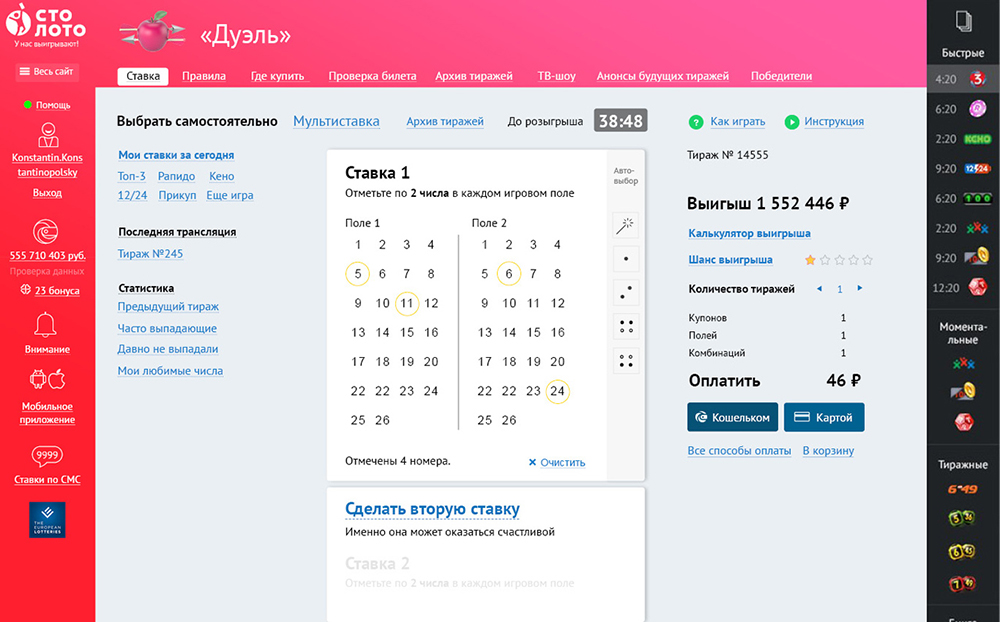Open the Победители tab
Screen dimensions: 1000x622
pyautogui.click(x=781, y=76)
